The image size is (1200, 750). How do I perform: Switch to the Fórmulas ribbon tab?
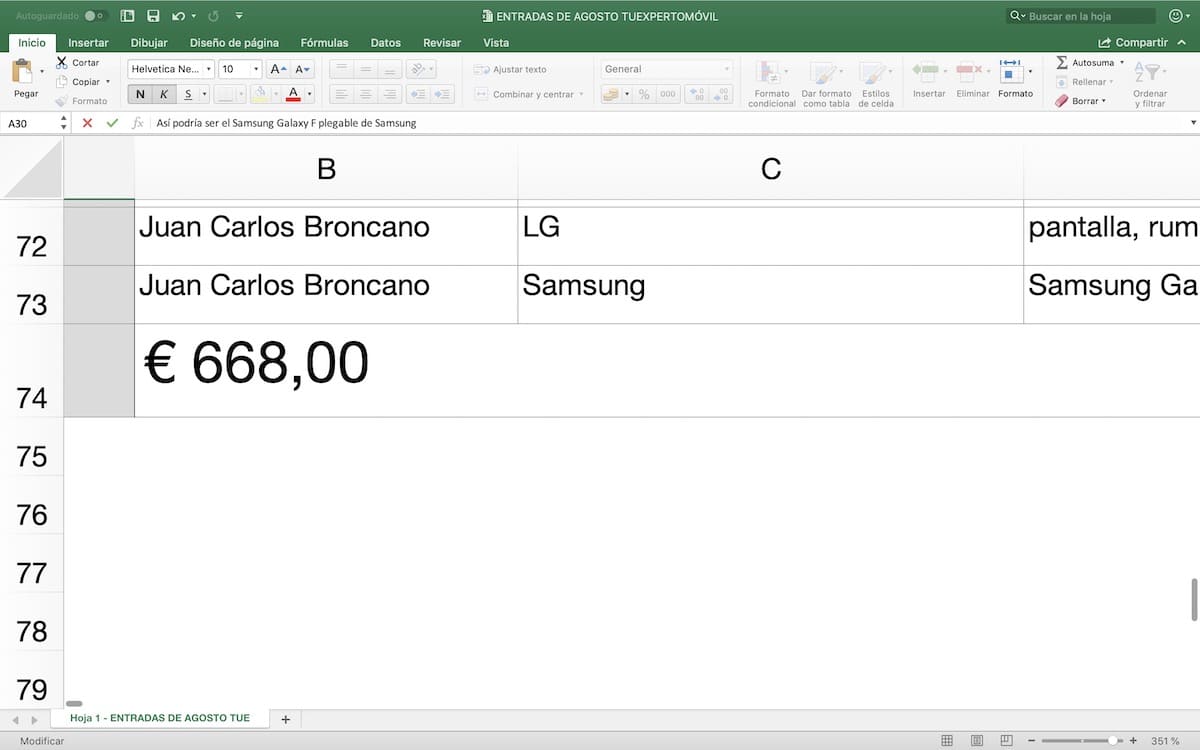(324, 43)
